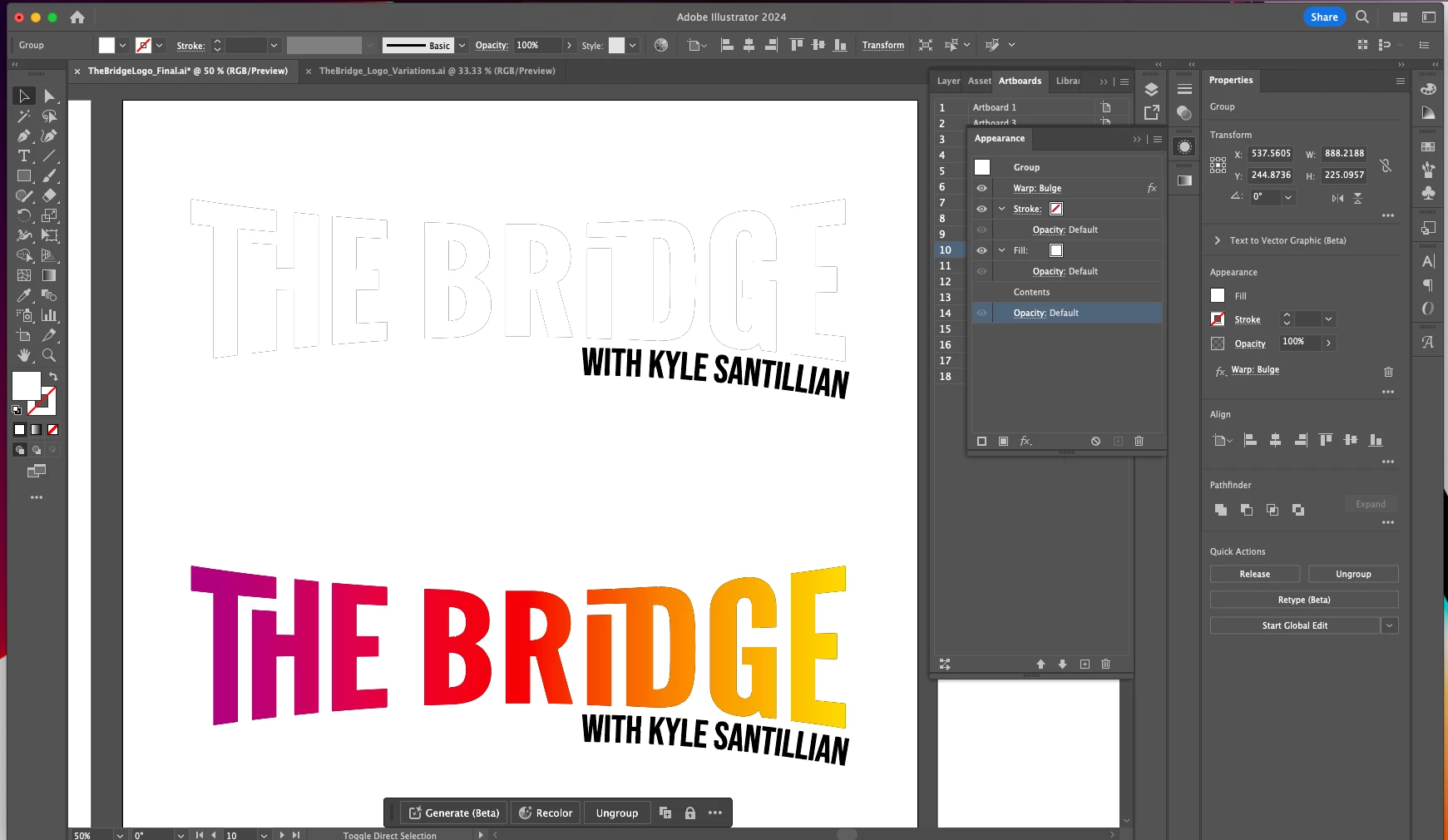1448x840 pixels.
Task: Click Fill swatch in Properties Appearance
Action: click(x=1218, y=296)
